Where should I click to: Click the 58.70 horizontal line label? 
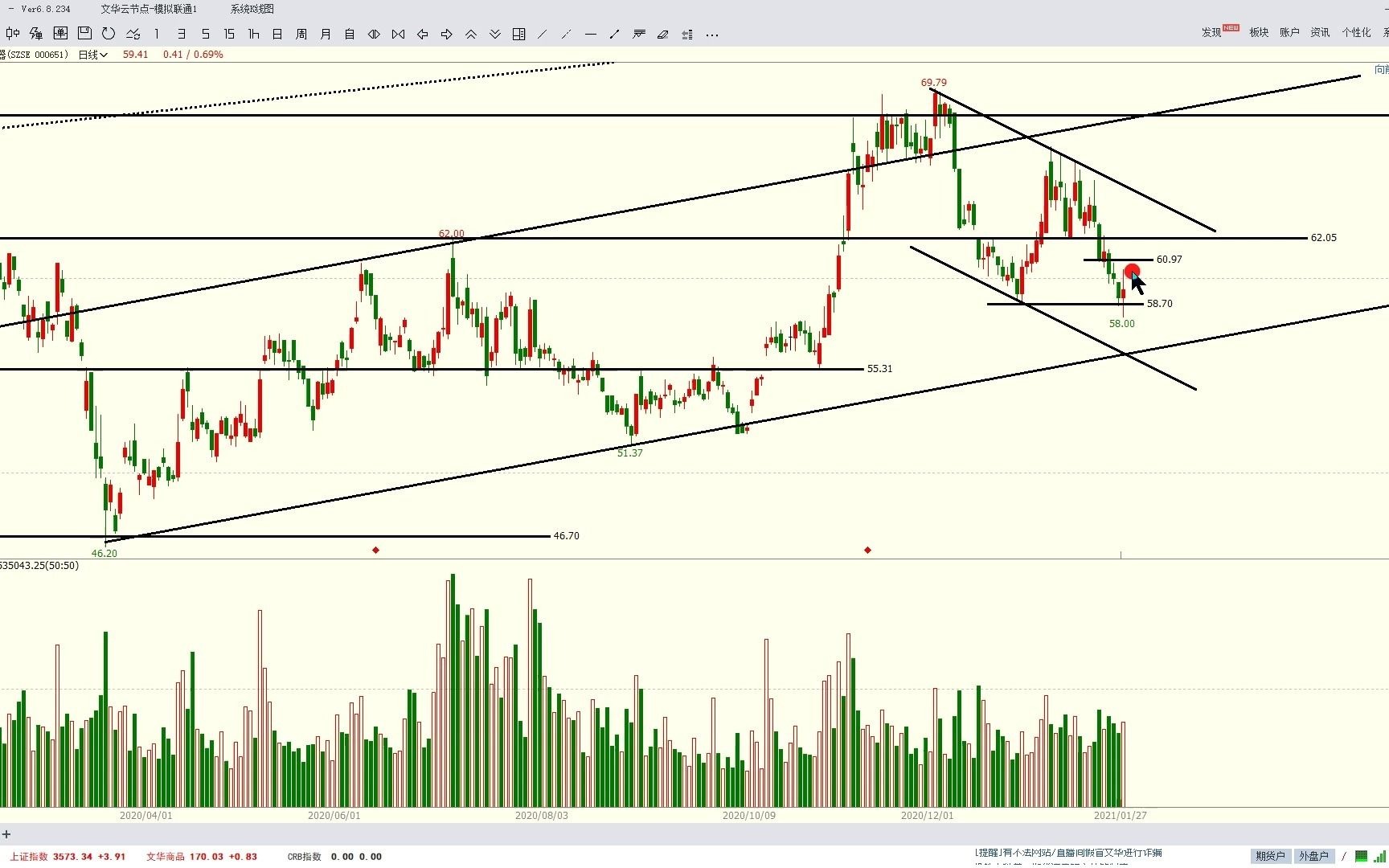click(x=1159, y=304)
